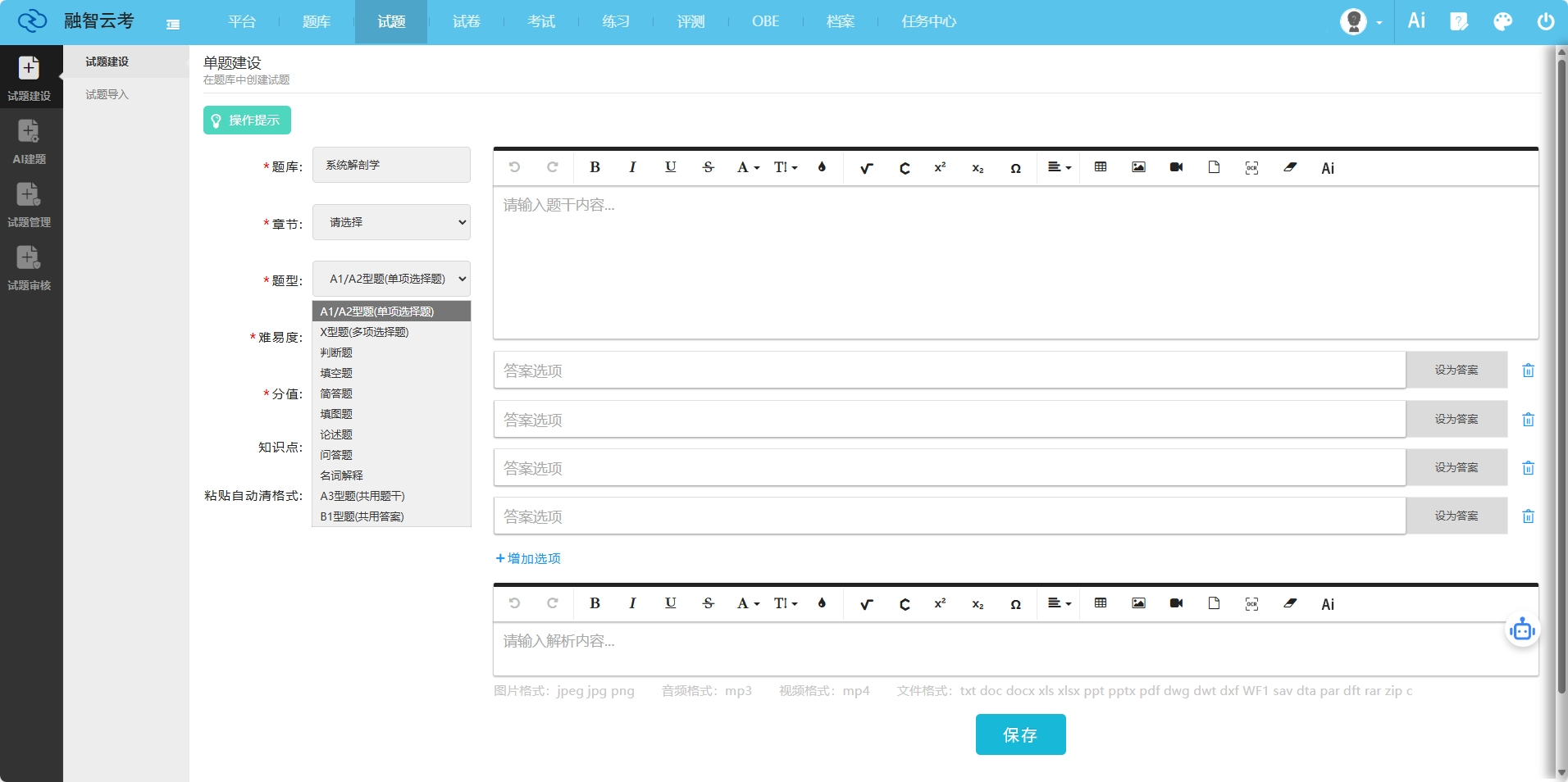Click the 增加选项 link

tap(528, 558)
